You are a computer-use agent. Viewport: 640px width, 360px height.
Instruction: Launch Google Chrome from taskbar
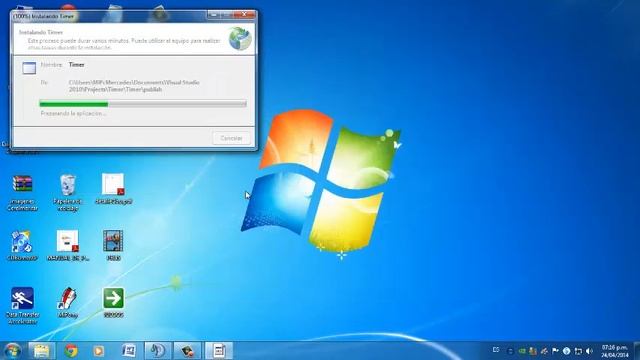point(71,351)
